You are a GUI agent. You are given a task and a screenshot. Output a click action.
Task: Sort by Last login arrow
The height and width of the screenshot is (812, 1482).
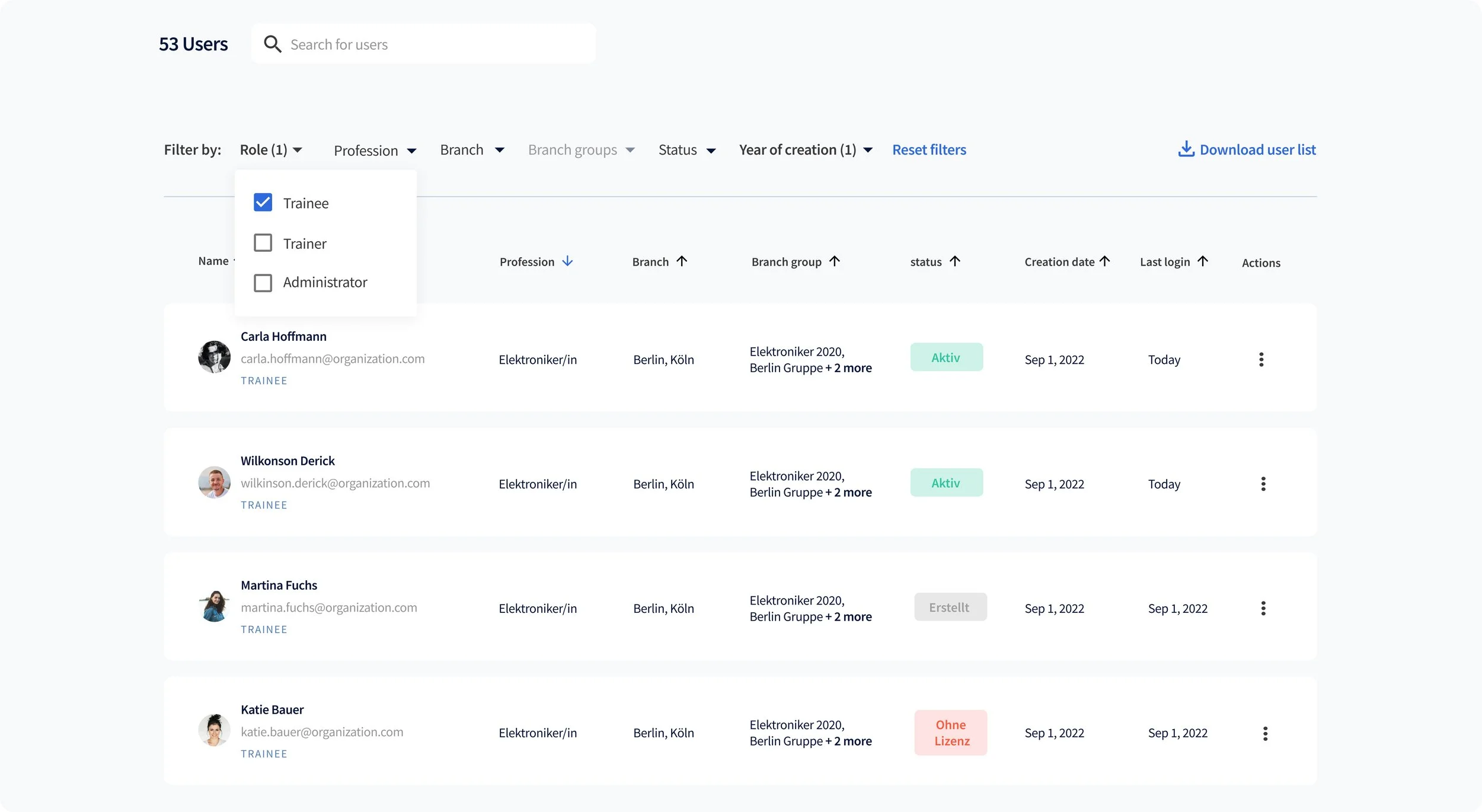(x=1202, y=261)
